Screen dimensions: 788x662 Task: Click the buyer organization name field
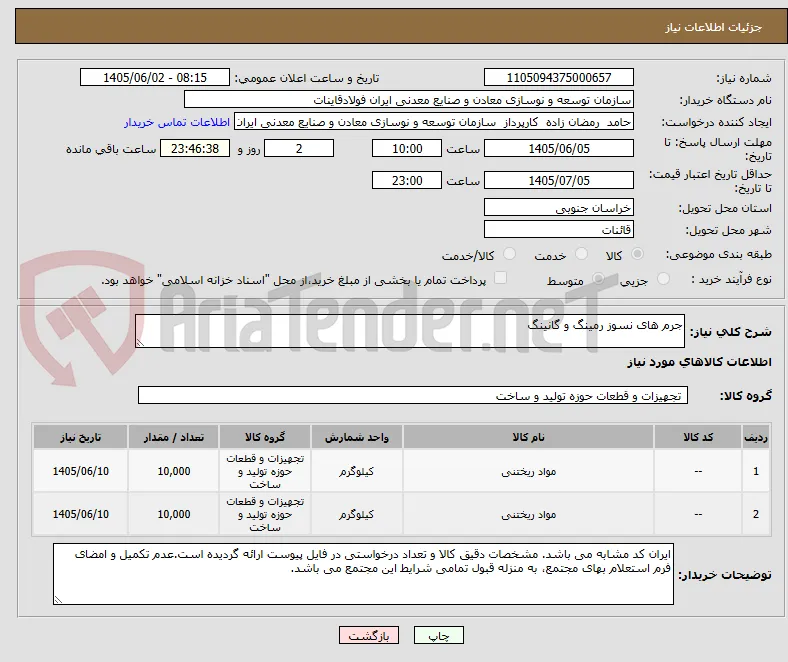click(409, 100)
